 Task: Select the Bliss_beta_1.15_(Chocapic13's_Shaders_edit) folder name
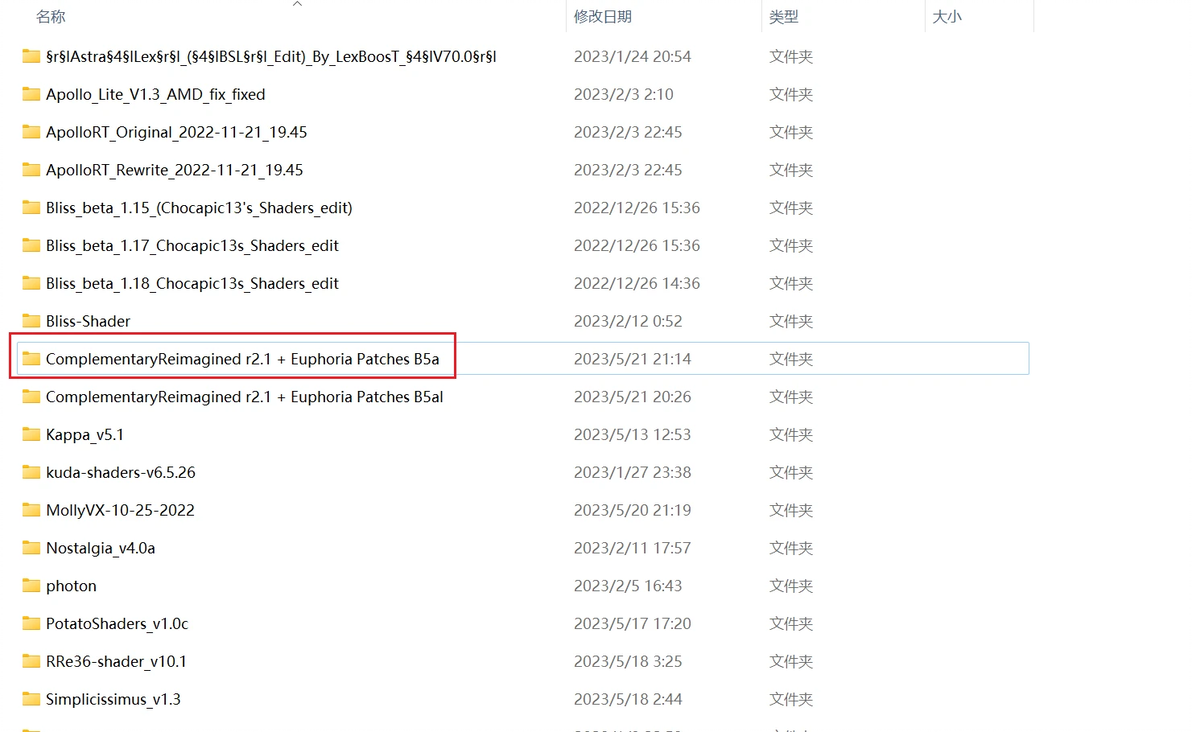pyautogui.click(x=199, y=208)
